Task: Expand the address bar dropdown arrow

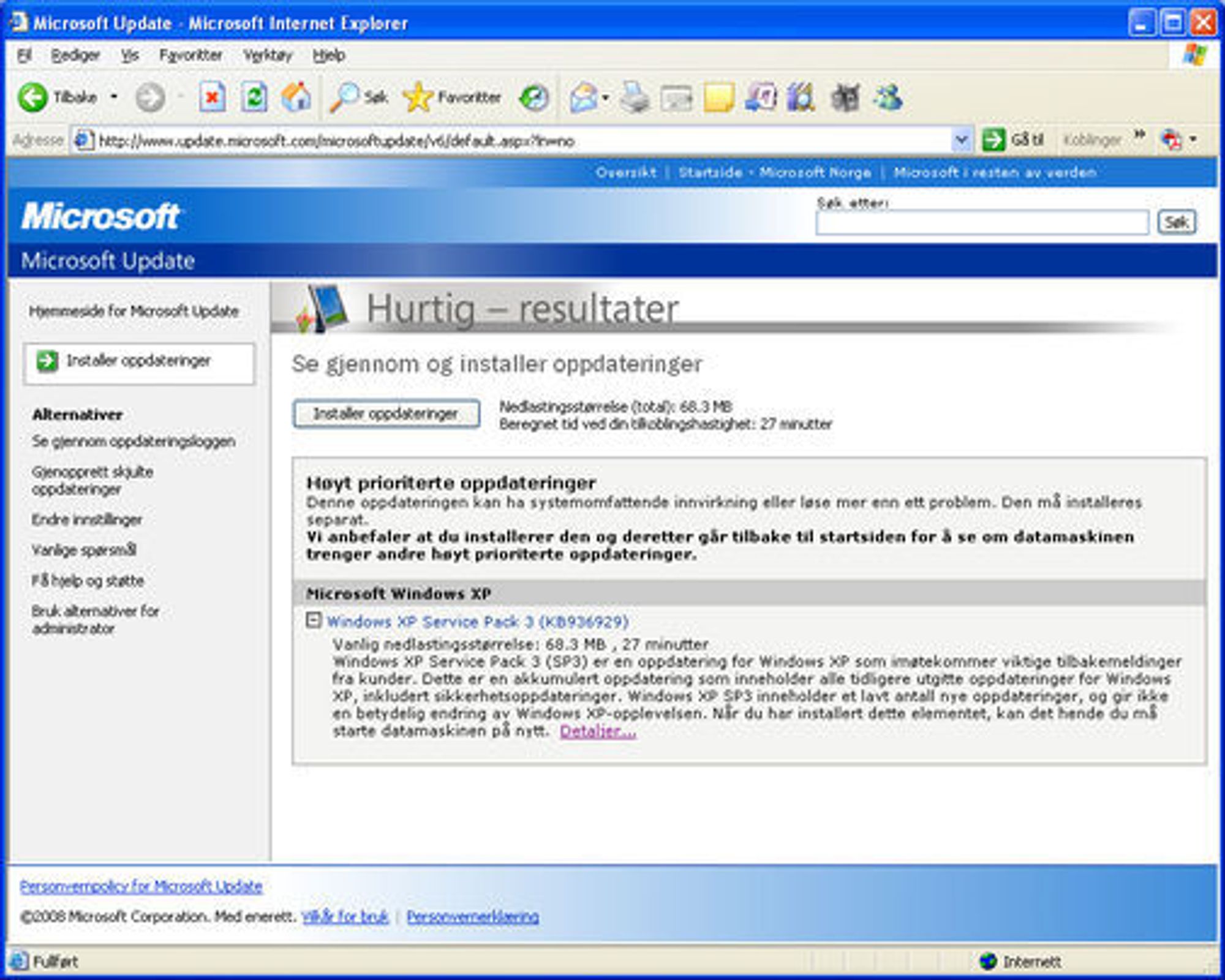Action: (x=961, y=140)
